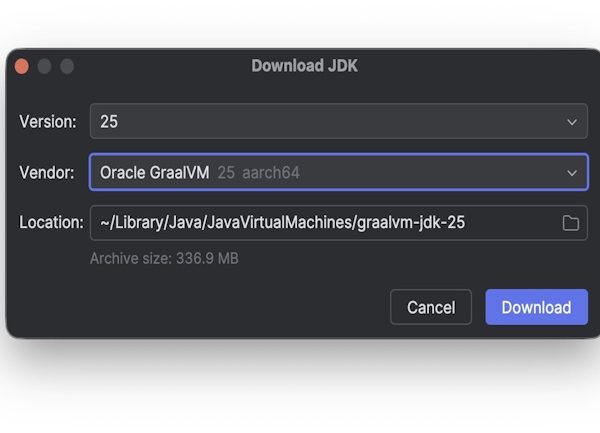Screen dimensions: 600x433
Task: Click the Vendor: label
Action: pos(47,173)
